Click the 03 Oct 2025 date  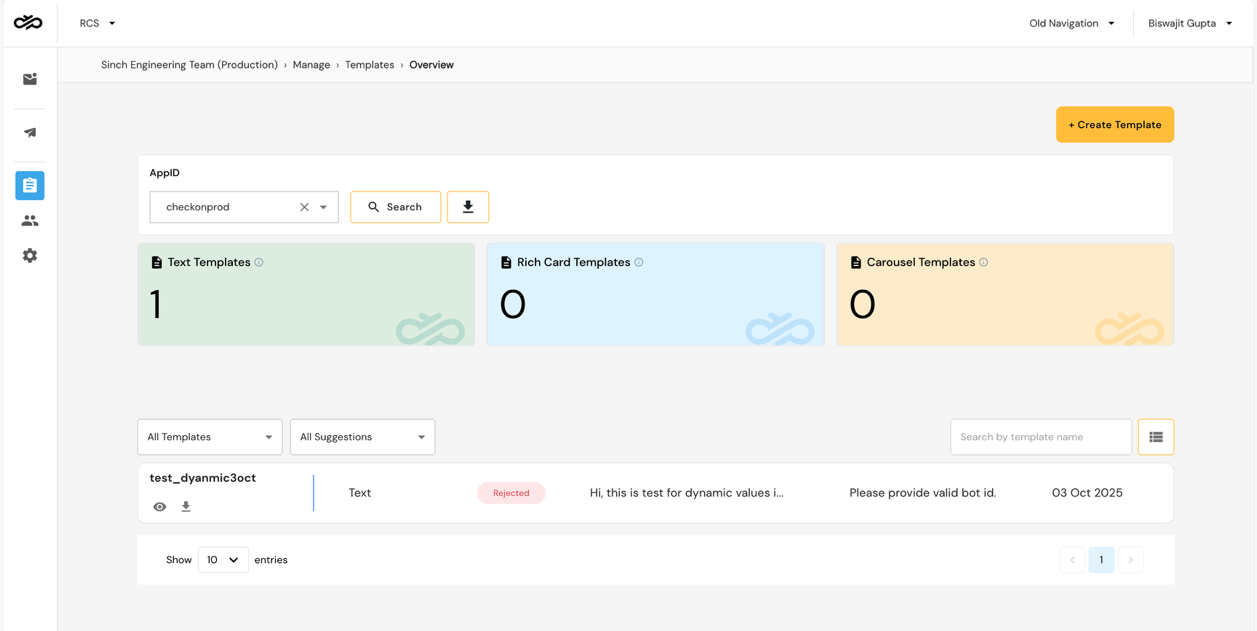(x=1087, y=493)
